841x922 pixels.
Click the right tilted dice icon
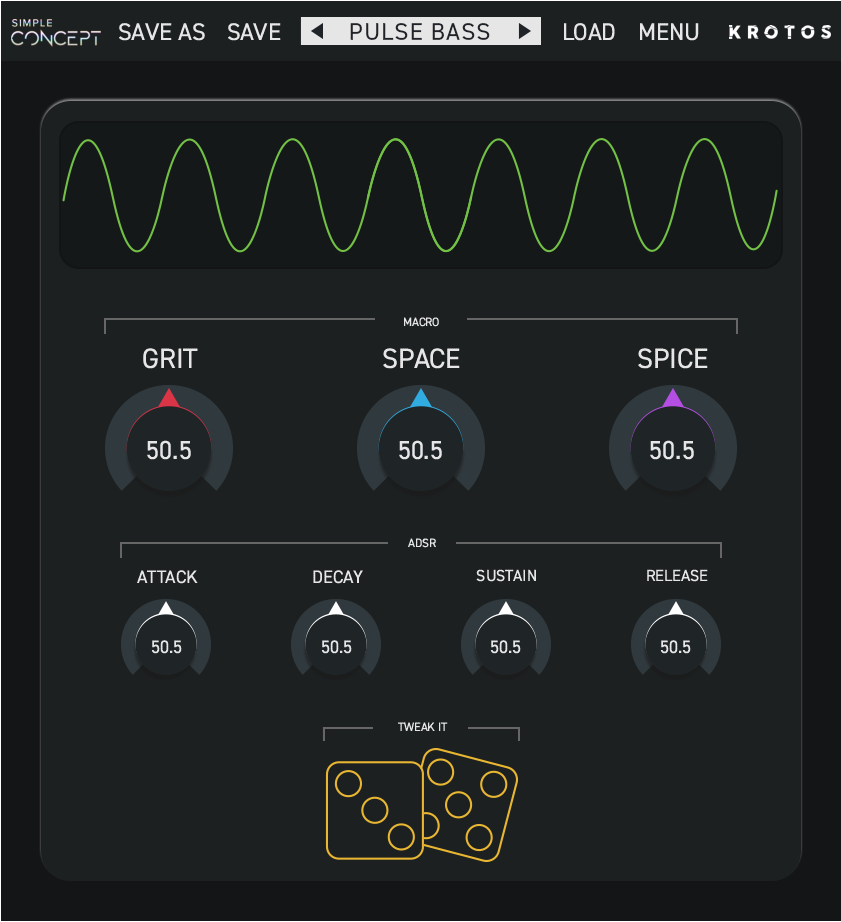pyautogui.click(x=470, y=804)
